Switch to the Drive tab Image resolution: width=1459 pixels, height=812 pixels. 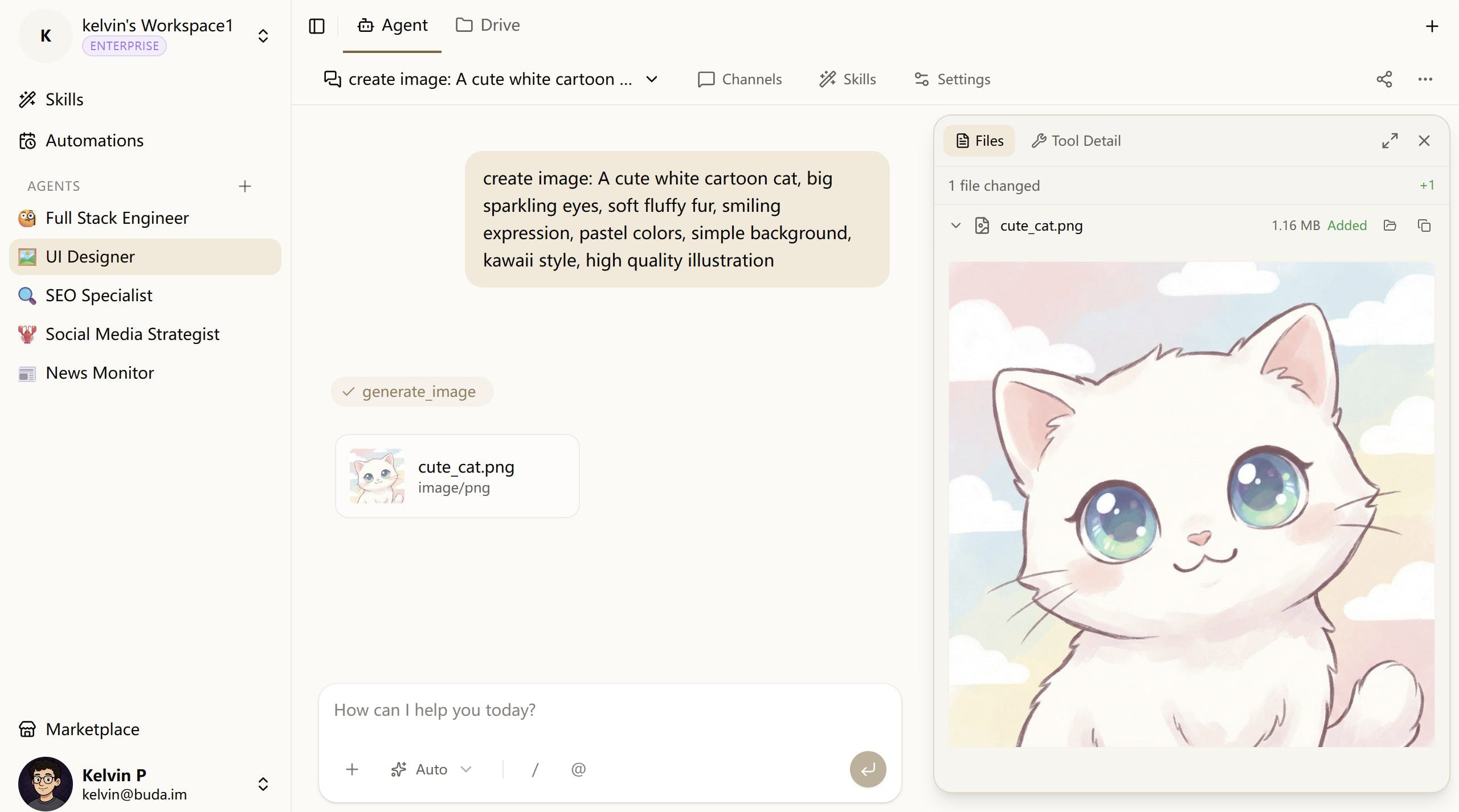[x=488, y=25]
